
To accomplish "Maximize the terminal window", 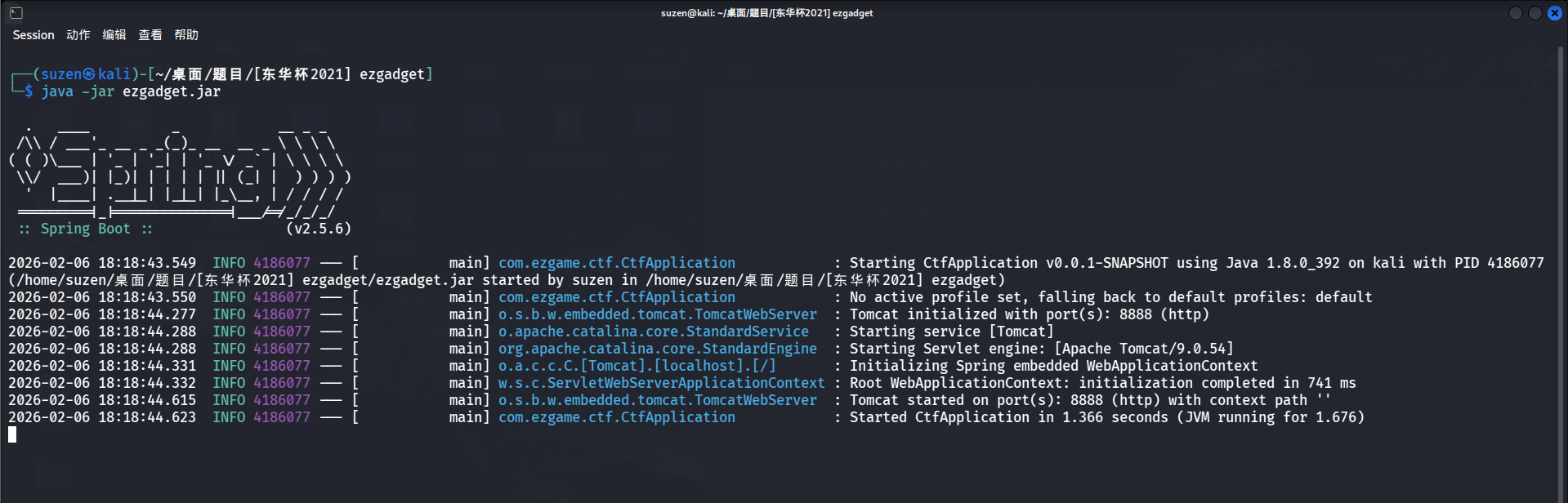I will tap(1534, 13).
